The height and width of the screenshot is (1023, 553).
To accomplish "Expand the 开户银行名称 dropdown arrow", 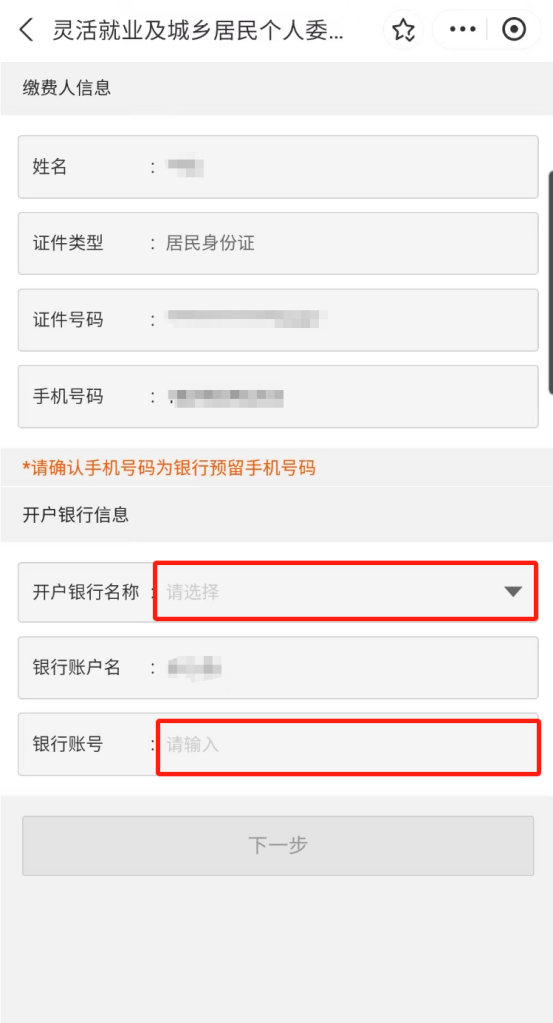I will (x=513, y=592).
